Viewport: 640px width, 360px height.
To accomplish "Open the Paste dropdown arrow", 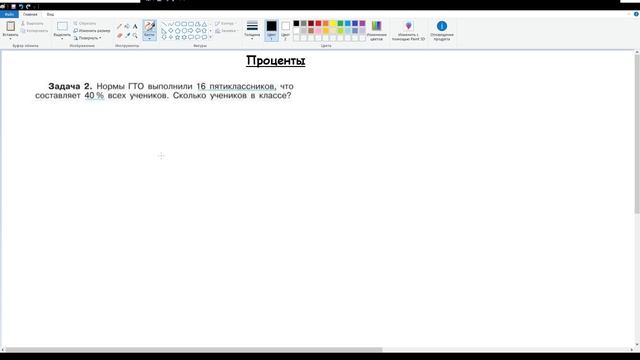I will (11, 38).
